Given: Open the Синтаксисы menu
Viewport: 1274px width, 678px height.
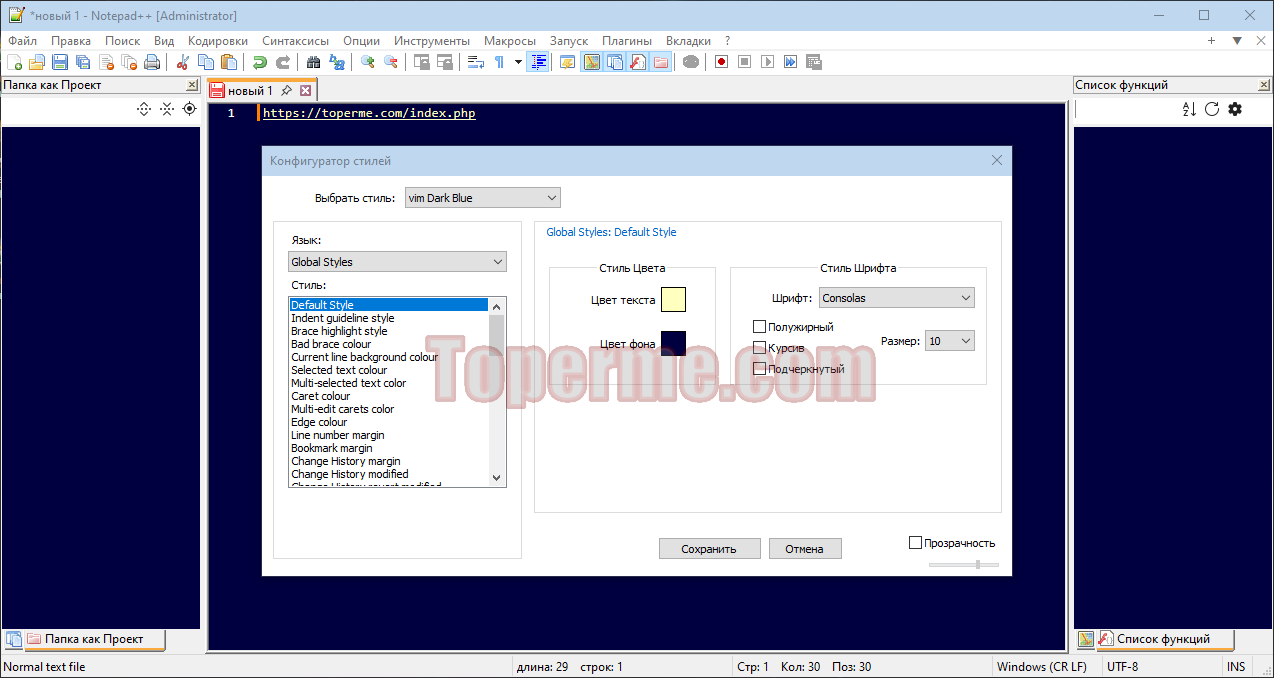Looking at the screenshot, I should point(295,41).
